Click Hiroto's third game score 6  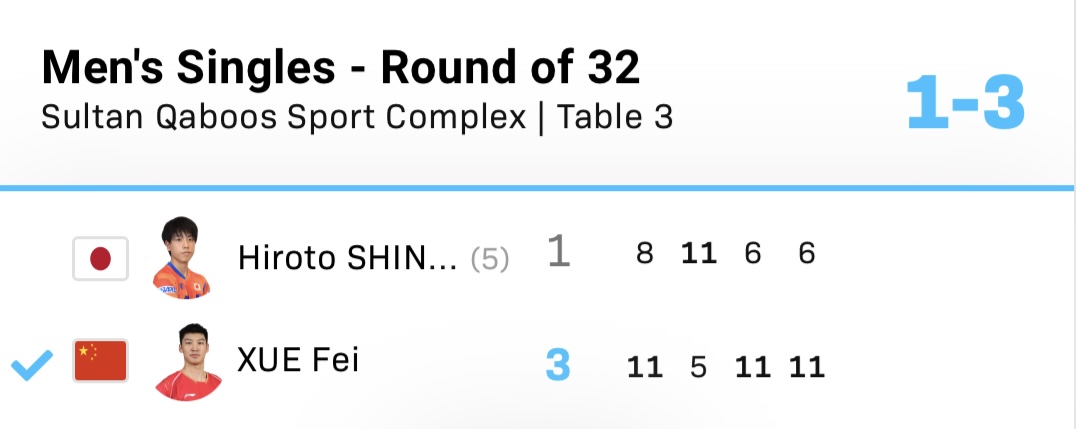tap(753, 254)
